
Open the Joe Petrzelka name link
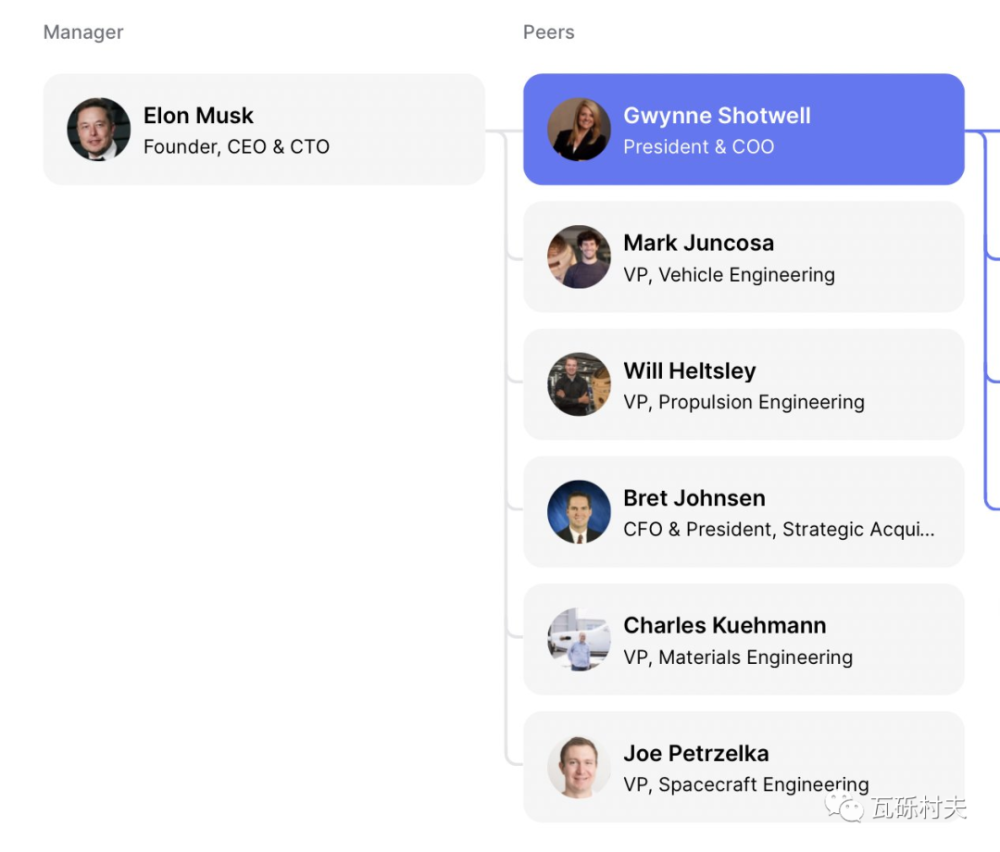pos(696,753)
